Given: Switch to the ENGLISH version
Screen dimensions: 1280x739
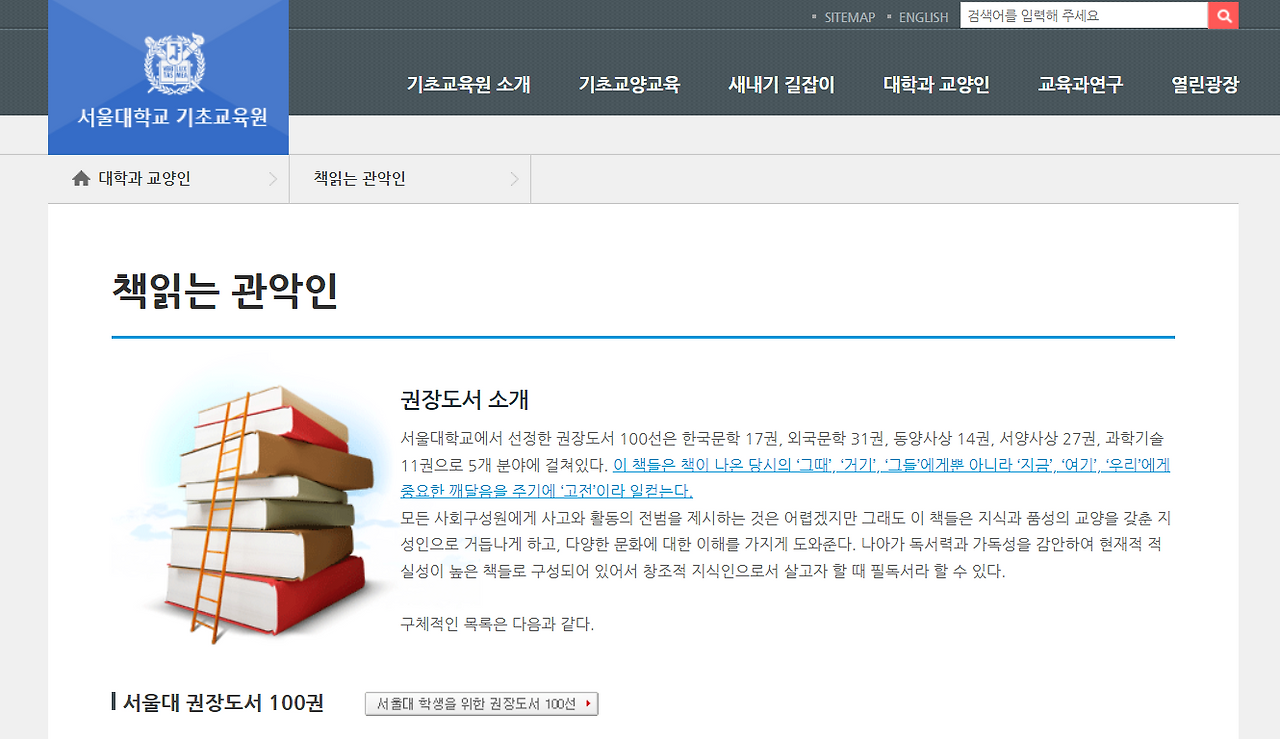Looking at the screenshot, I should tap(923, 16).
